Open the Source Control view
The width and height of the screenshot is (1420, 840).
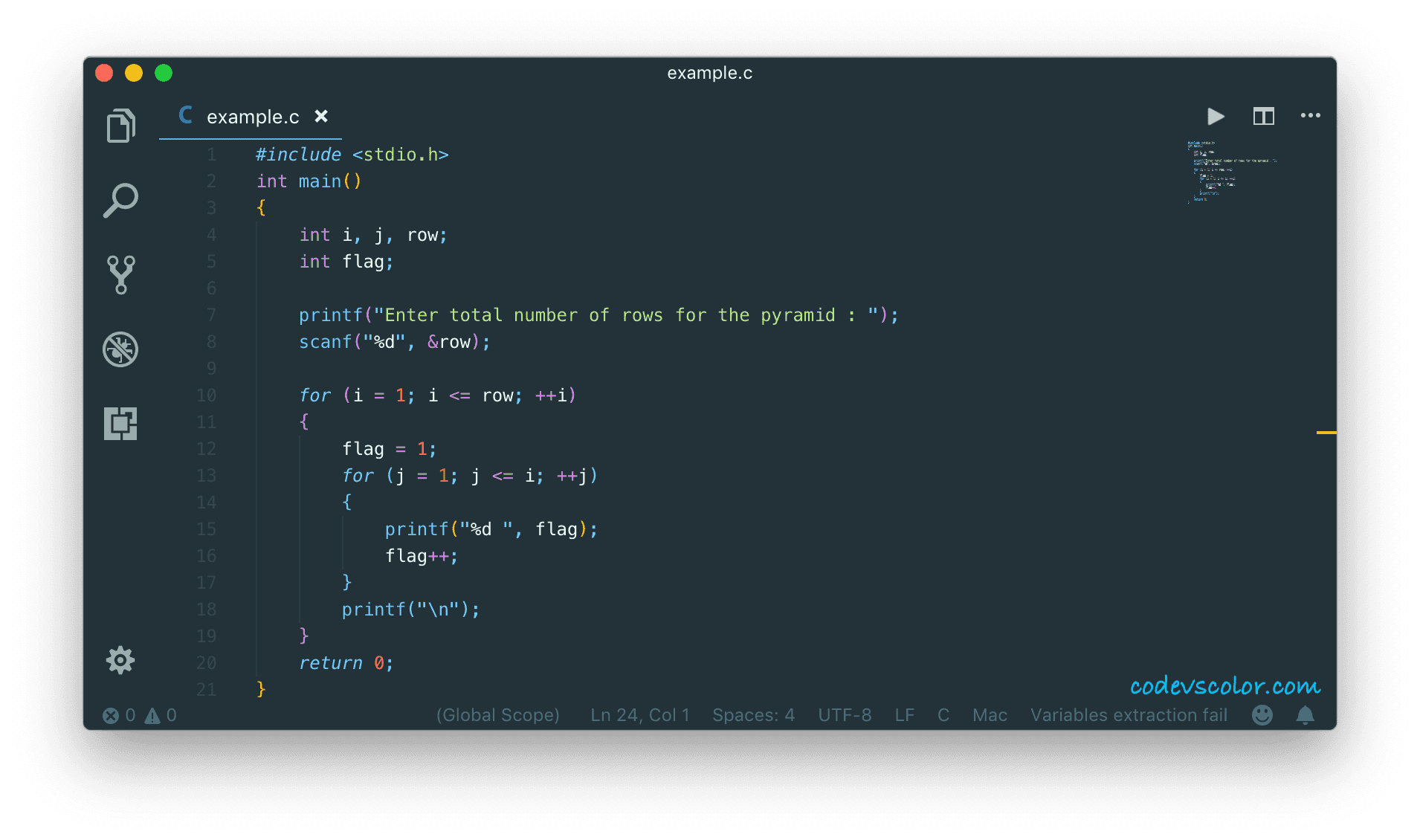pyautogui.click(x=120, y=274)
